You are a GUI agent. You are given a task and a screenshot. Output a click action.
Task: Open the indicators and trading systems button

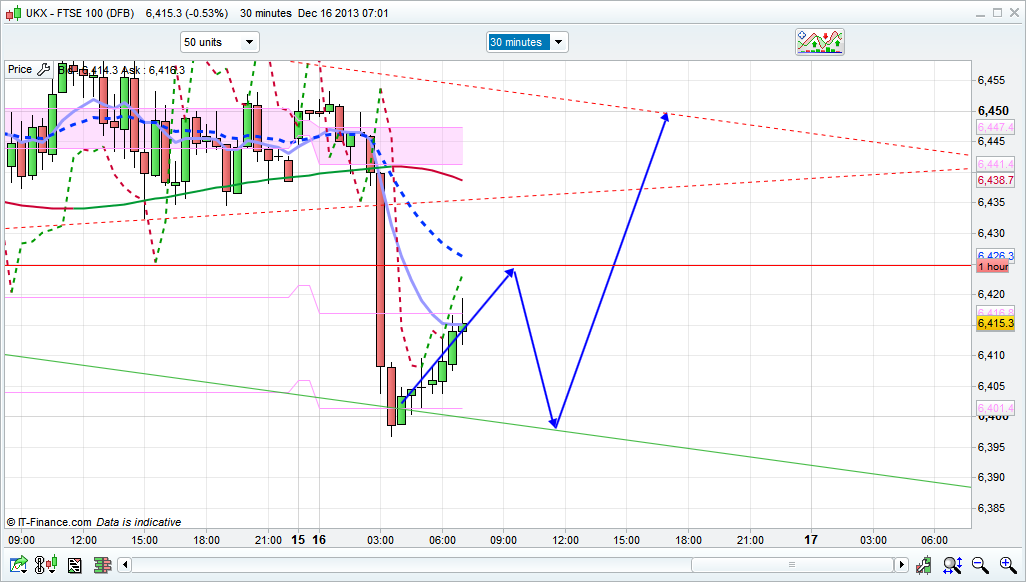pos(819,42)
